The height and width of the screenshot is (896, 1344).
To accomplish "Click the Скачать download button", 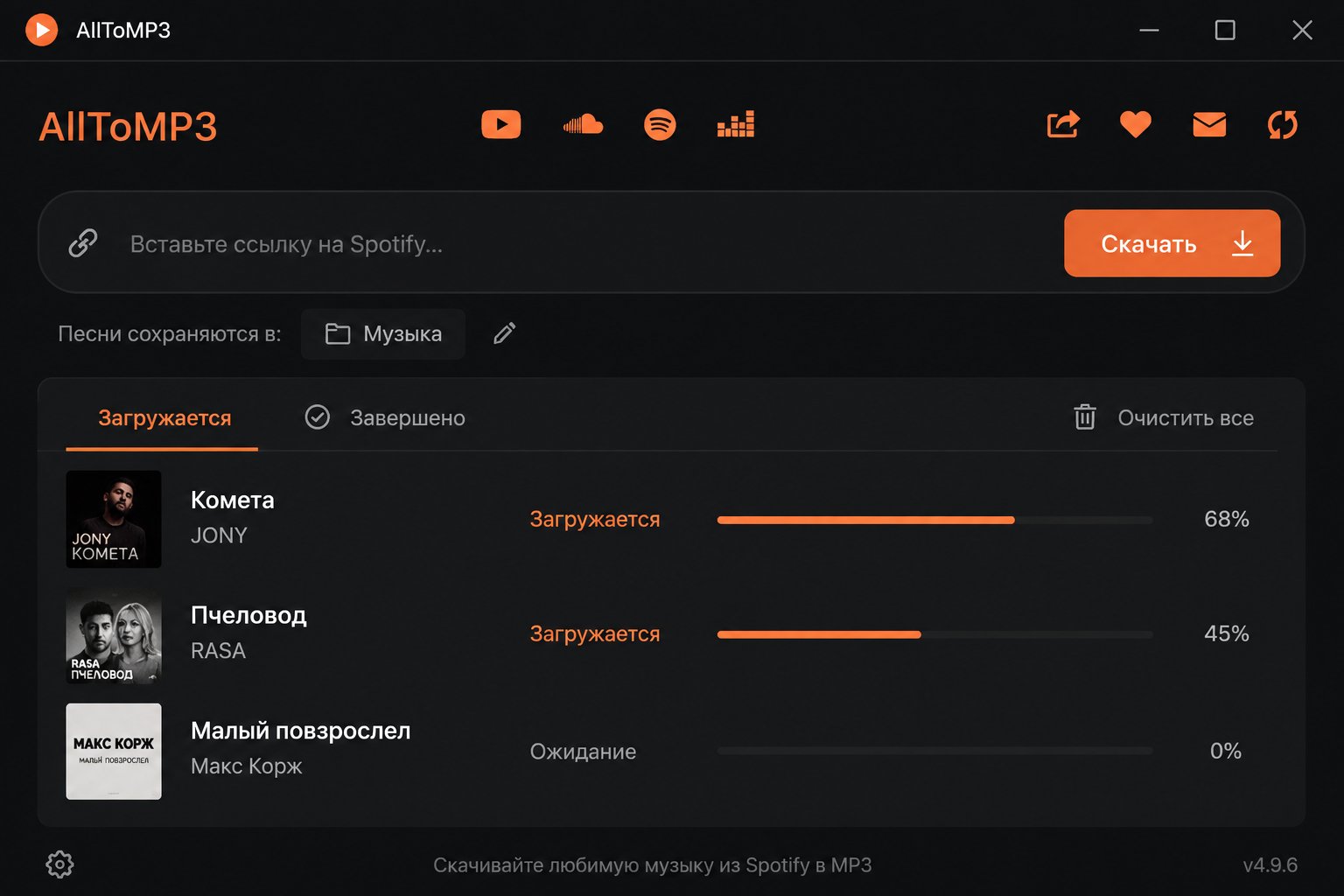I will (x=1172, y=243).
